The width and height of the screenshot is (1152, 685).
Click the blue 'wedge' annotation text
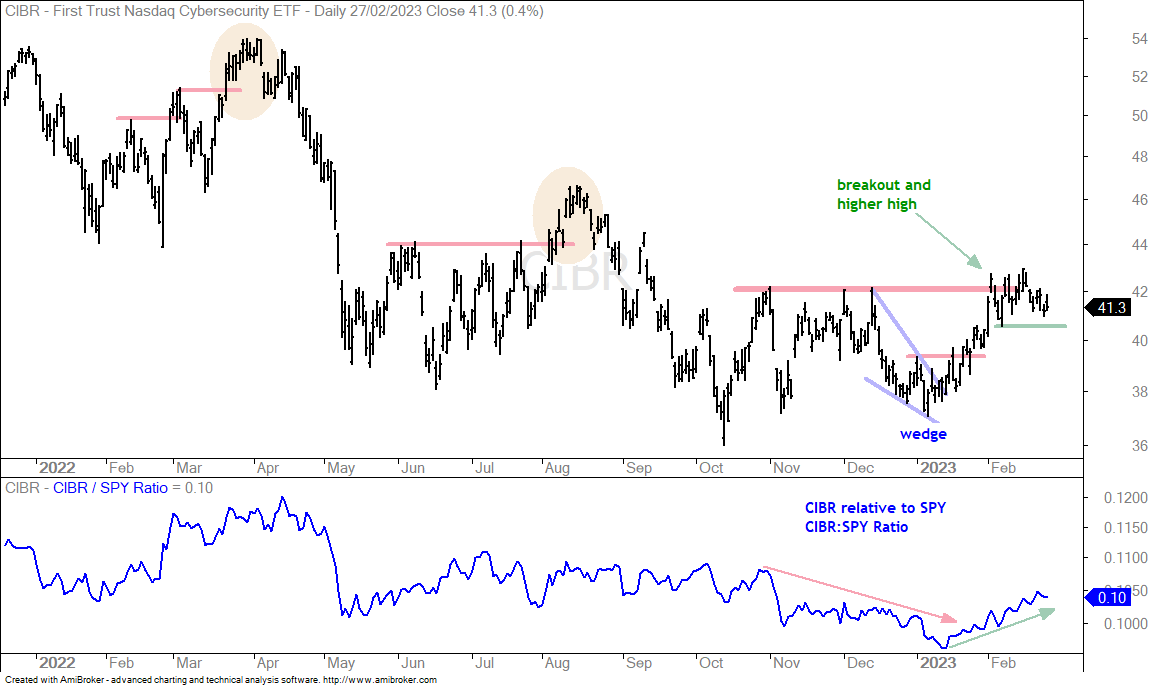pyautogui.click(x=924, y=434)
